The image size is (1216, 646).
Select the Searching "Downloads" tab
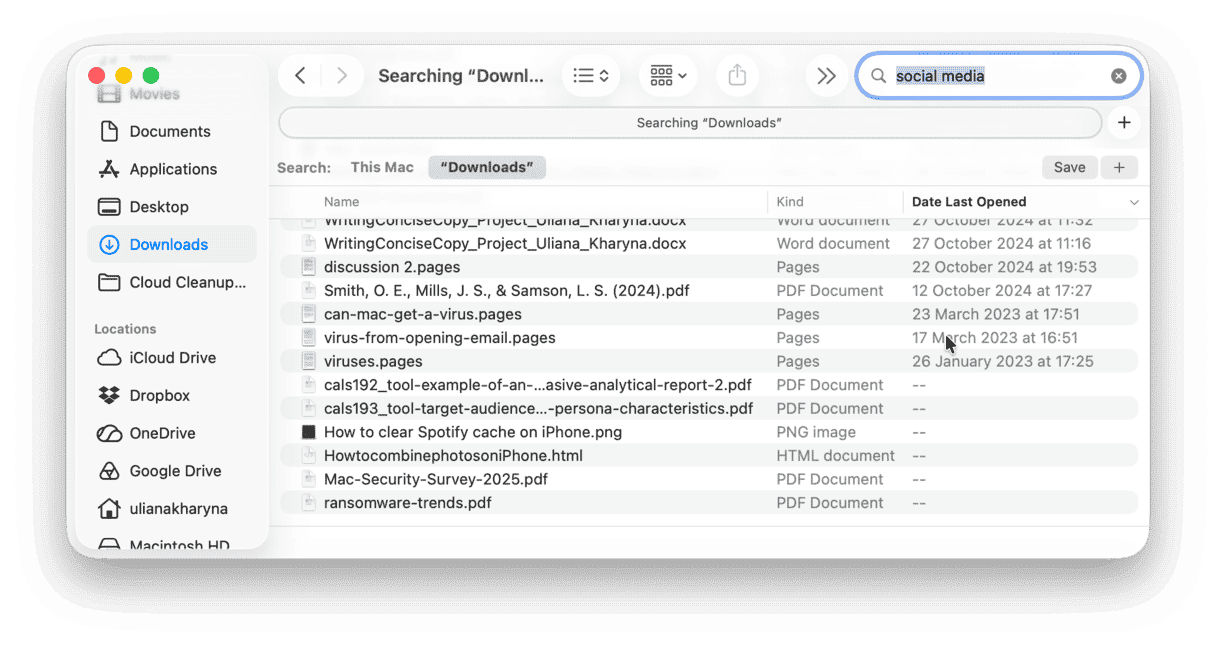pyautogui.click(x=690, y=123)
